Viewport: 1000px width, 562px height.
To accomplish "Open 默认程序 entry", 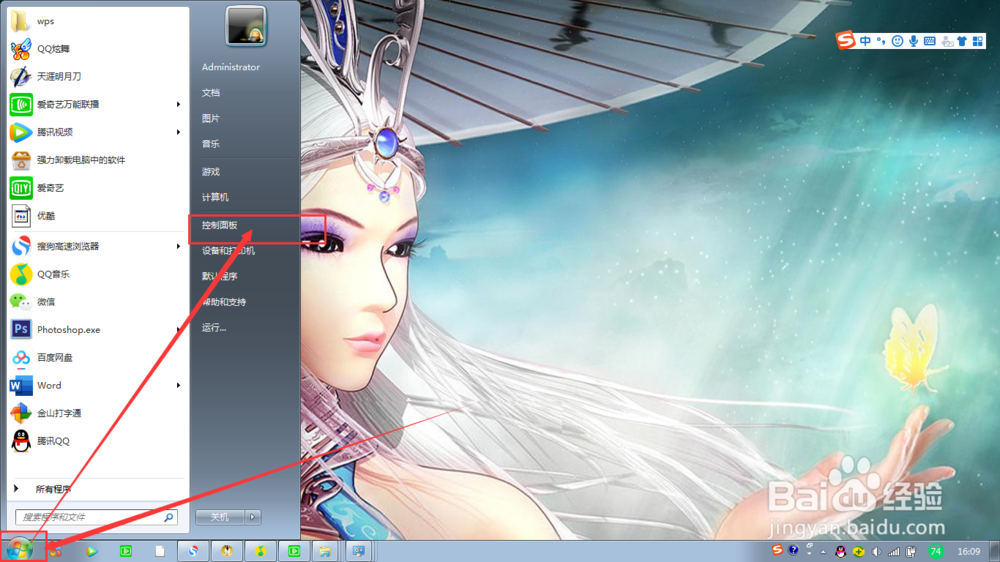I will (x=219, y=277).
